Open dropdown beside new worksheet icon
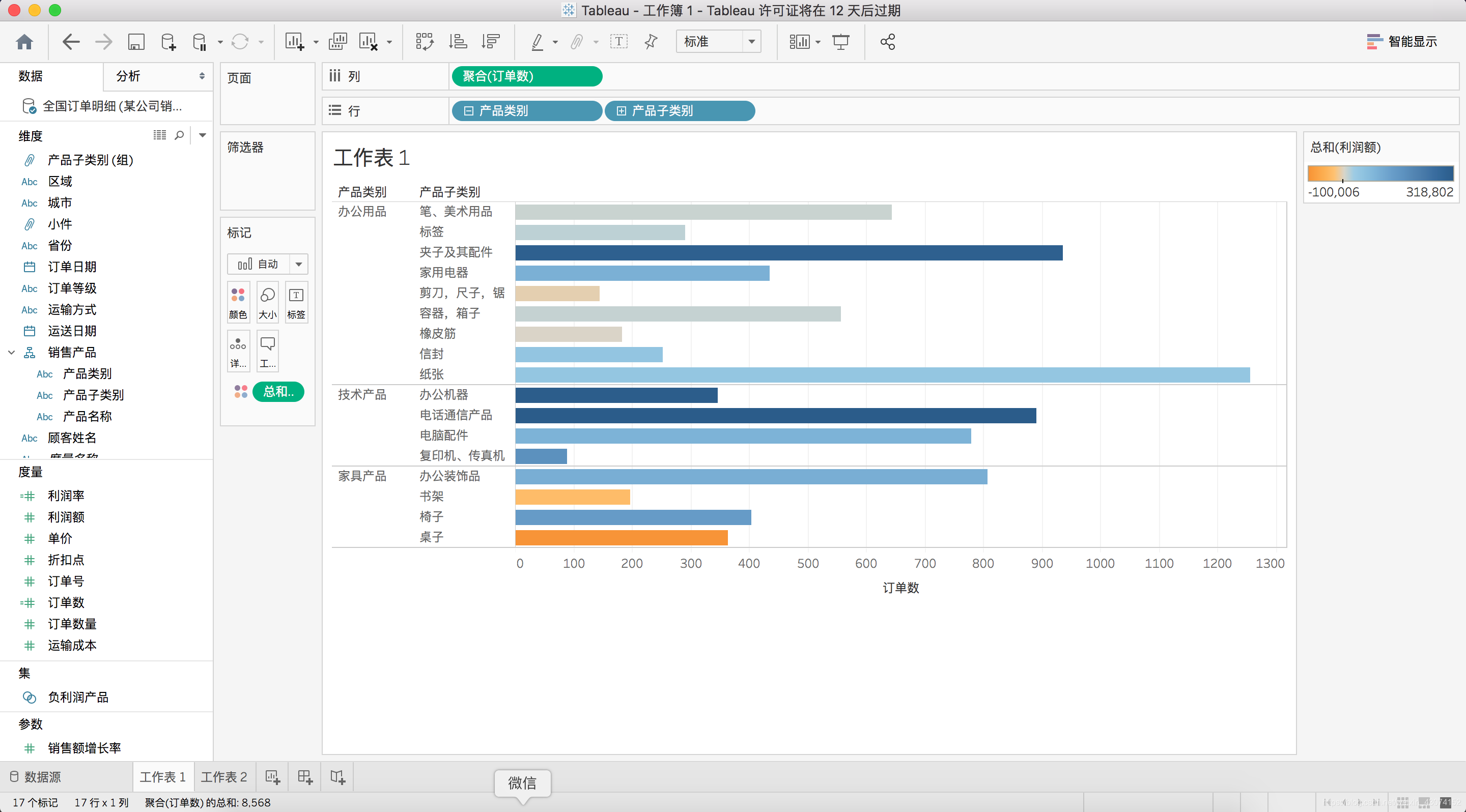 [316, 42]
